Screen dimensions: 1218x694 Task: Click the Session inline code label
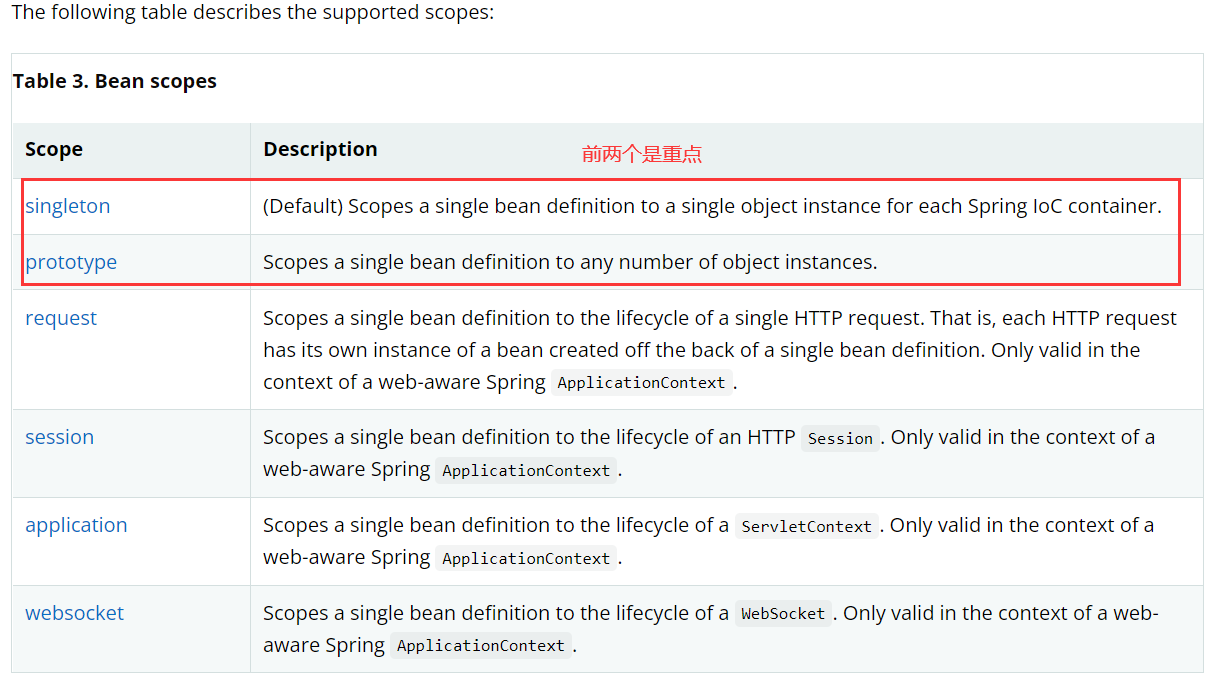click(840, 438)
